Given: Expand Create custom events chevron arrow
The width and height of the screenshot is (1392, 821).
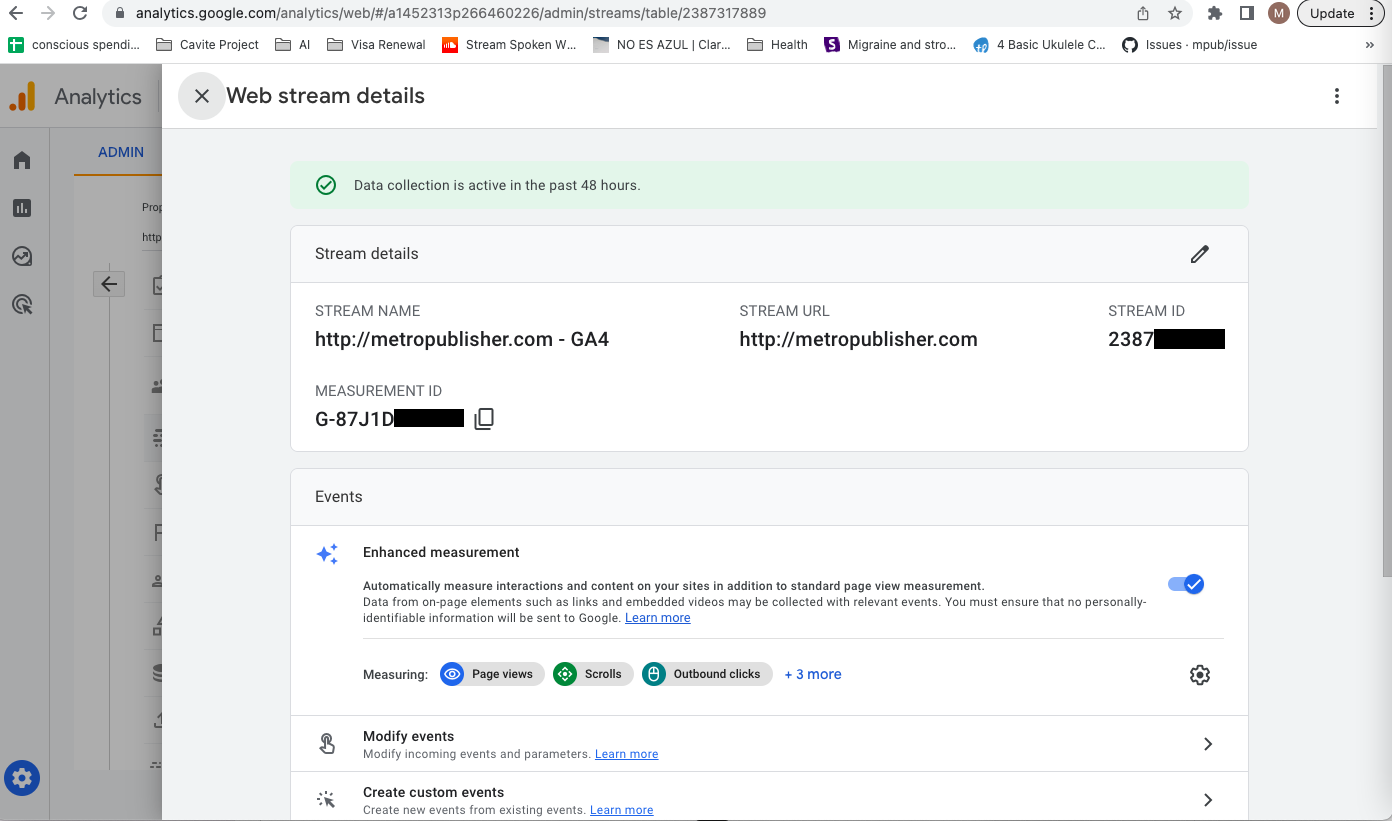Looking at the screenshot, I should point(1208,800).
